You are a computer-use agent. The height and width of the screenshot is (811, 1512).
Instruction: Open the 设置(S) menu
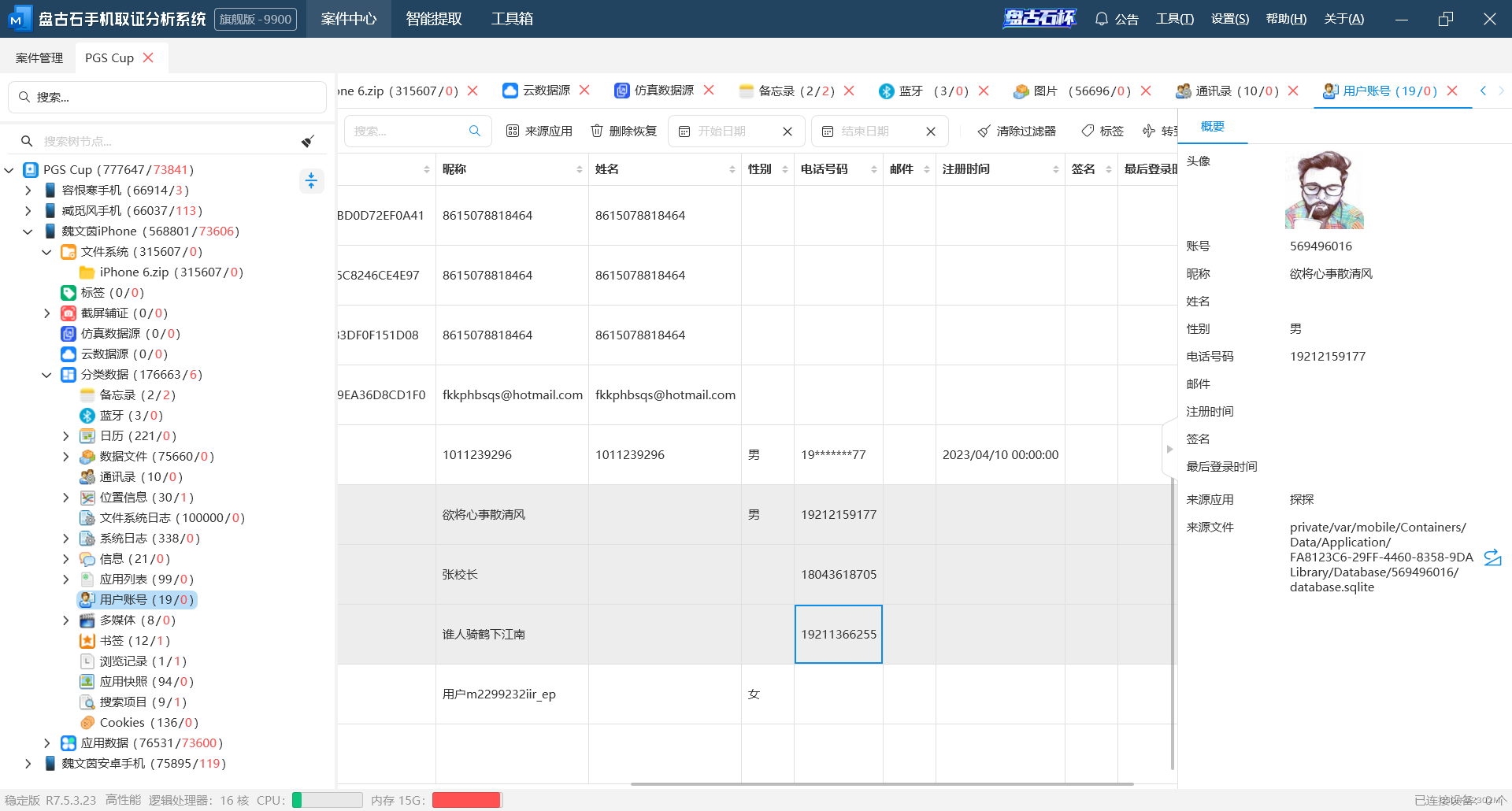click(x=1230, y=19)
